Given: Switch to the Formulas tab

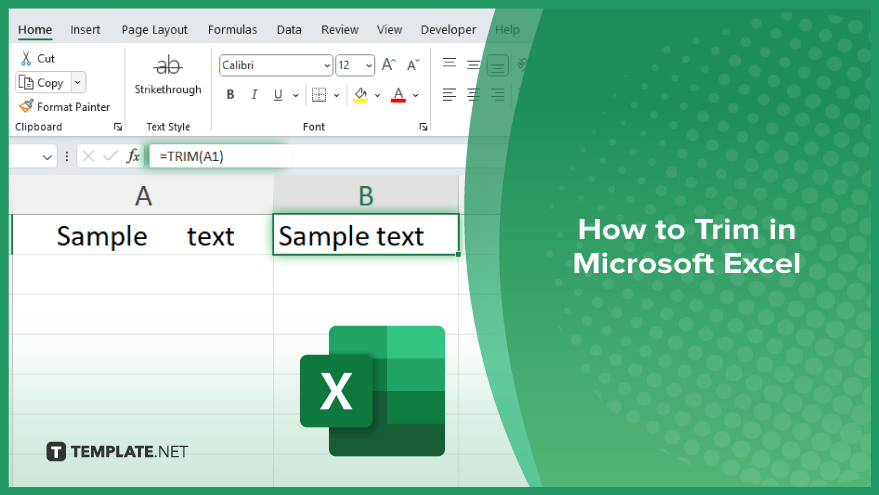Looking at the screenshot, I should click(x=232, y=30).
